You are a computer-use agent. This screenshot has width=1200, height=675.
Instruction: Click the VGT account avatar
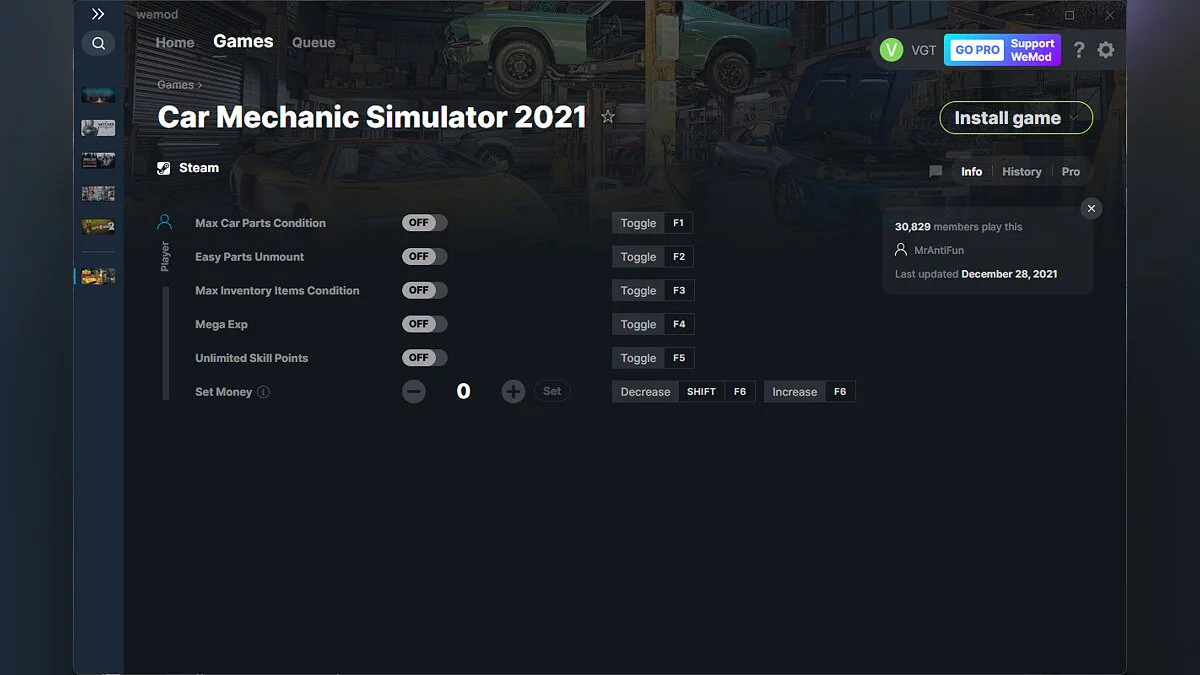click(890, 49)
